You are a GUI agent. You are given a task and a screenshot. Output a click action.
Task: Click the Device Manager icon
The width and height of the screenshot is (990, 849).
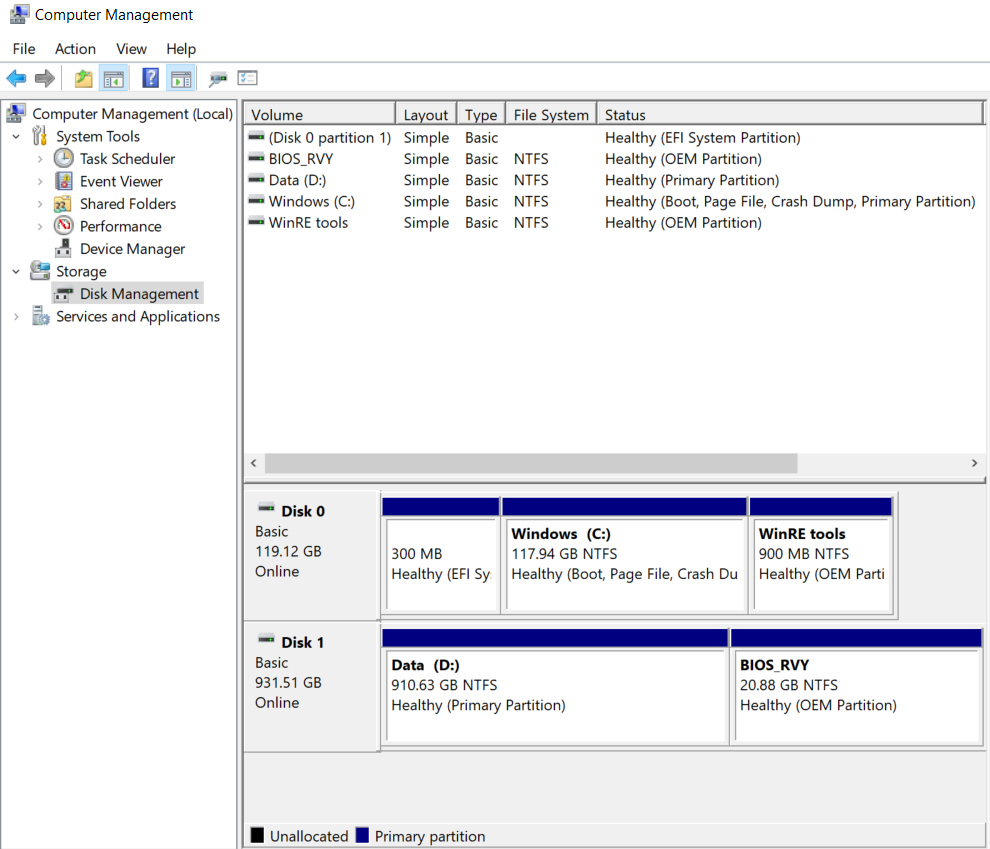(63, 249)
